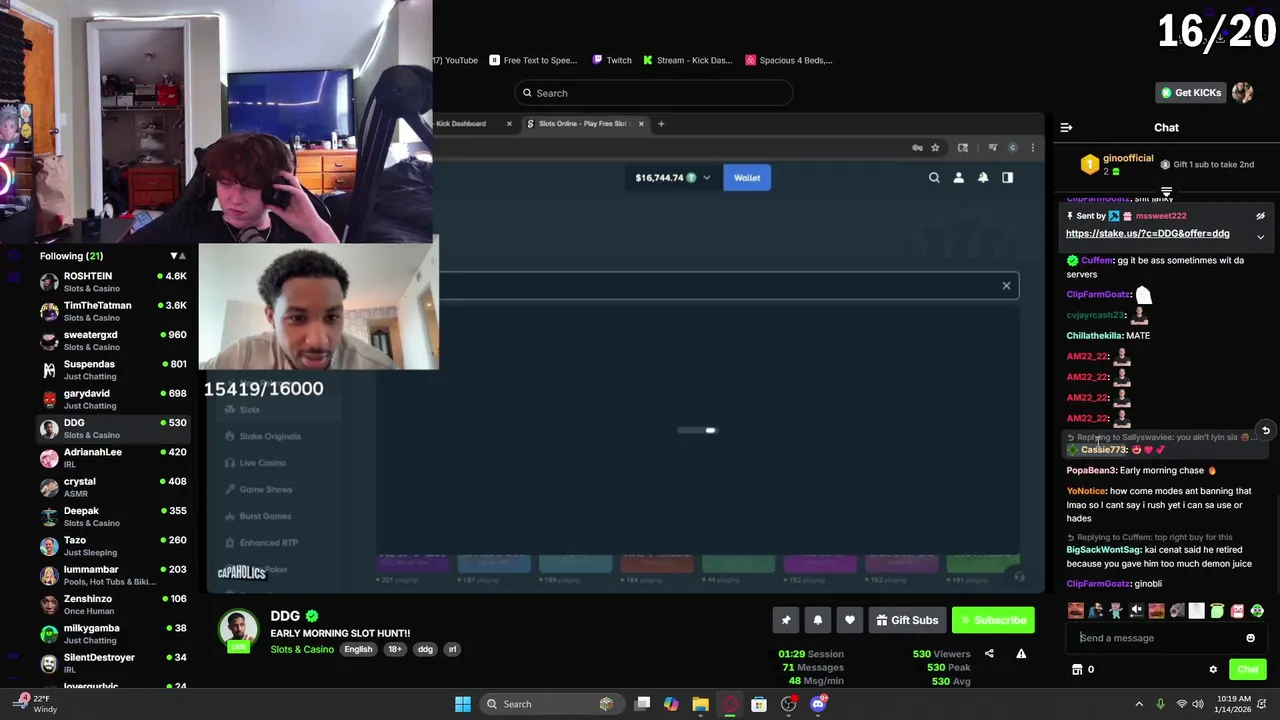
Task: Open Deepak channel in sidebar
Action: 112,517
